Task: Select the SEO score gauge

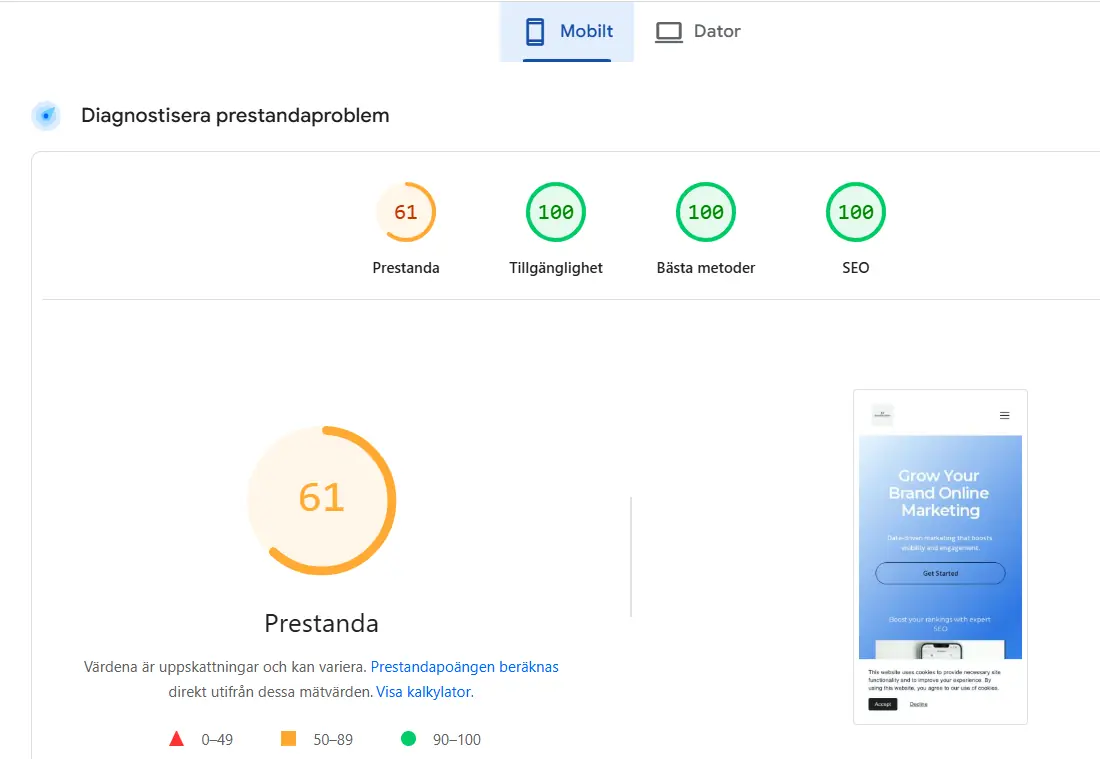Action: [855, 211]
